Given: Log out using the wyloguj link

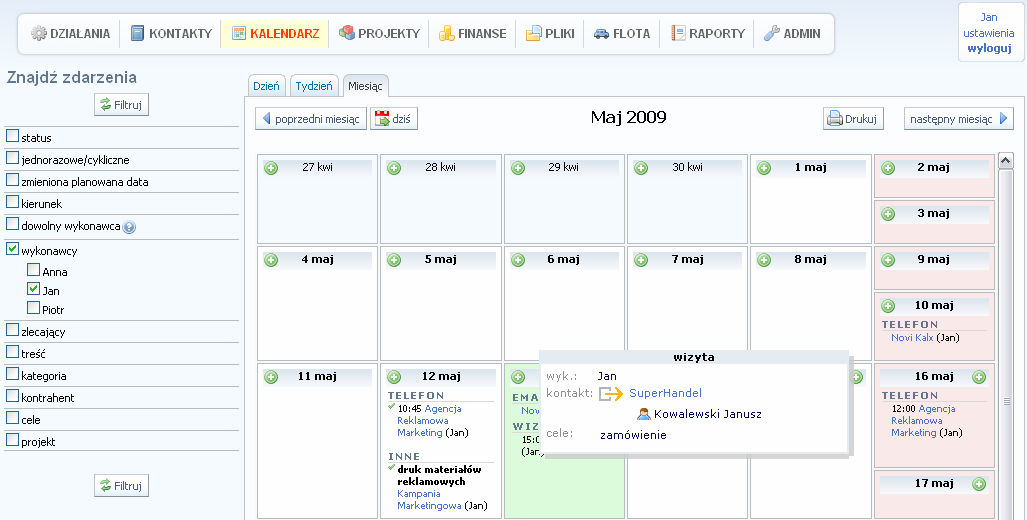Looking at the screenshot, I should [989, 48].
